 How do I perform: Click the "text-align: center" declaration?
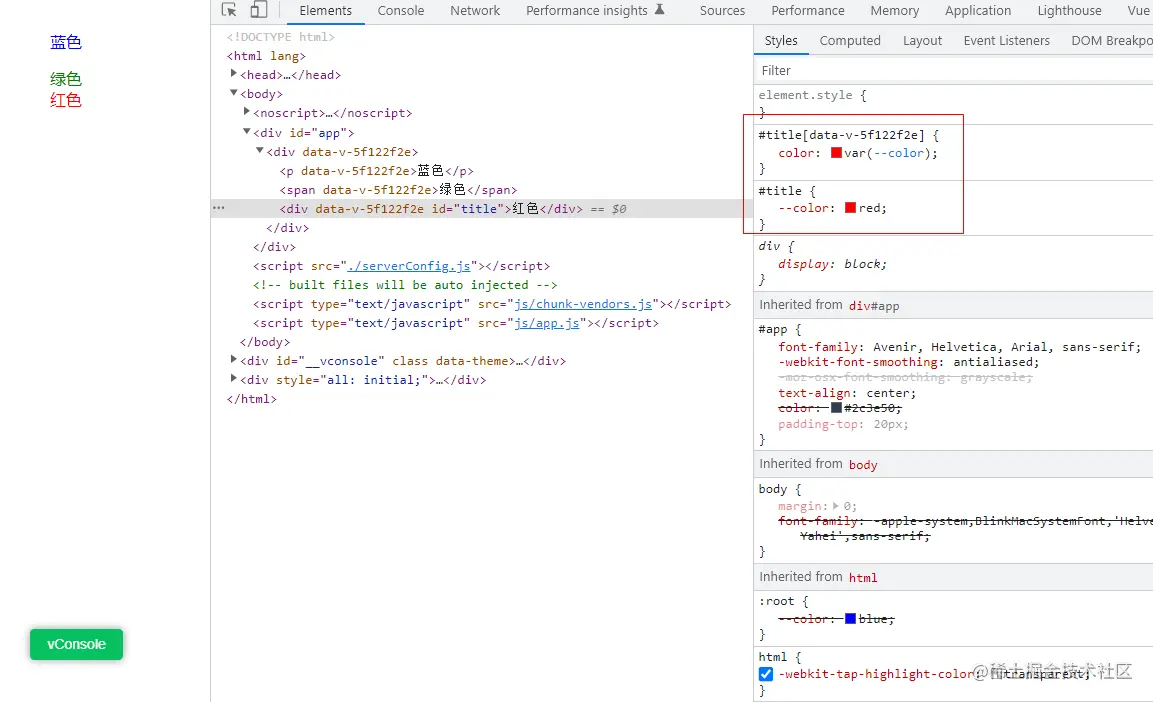coord(847,393)
